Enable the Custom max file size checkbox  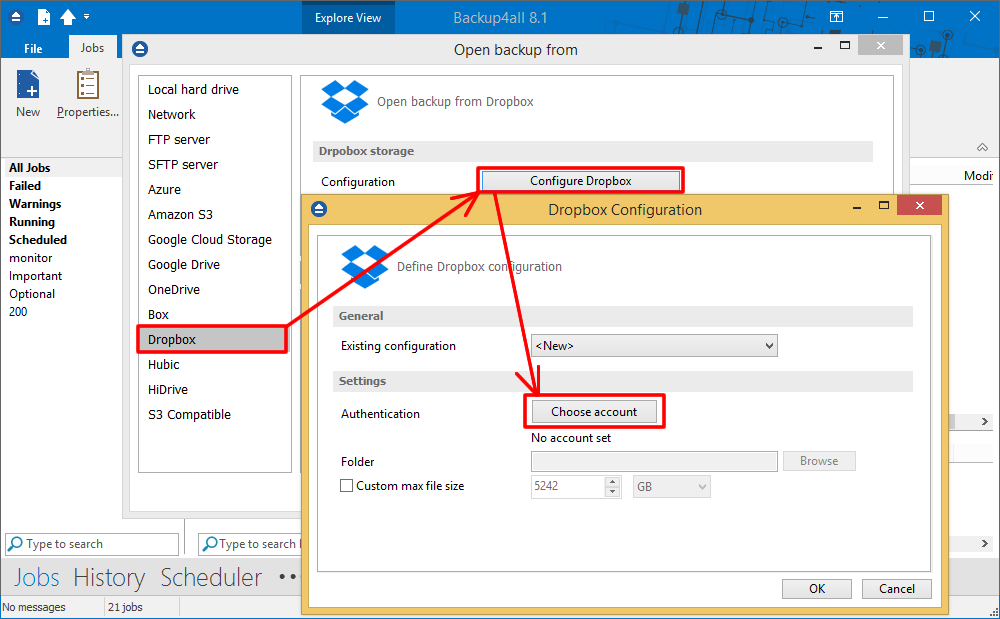[347, 486]
